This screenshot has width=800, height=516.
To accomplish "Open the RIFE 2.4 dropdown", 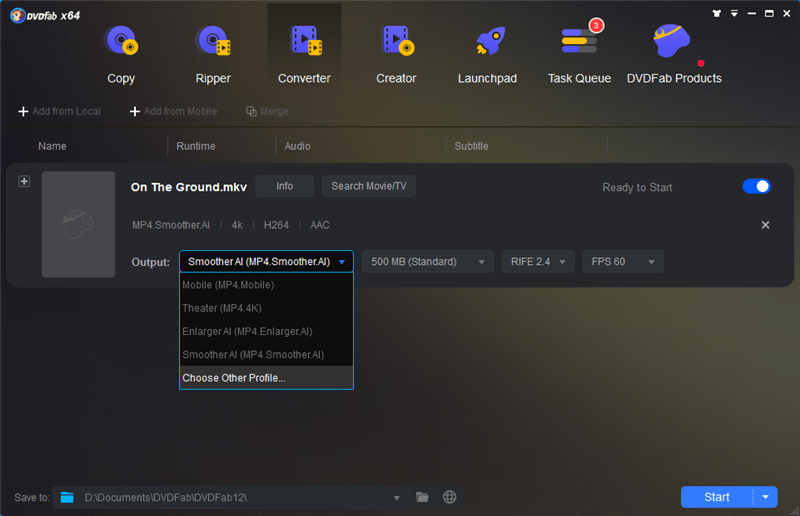I will pyautogui.click(x=538, y=261).
